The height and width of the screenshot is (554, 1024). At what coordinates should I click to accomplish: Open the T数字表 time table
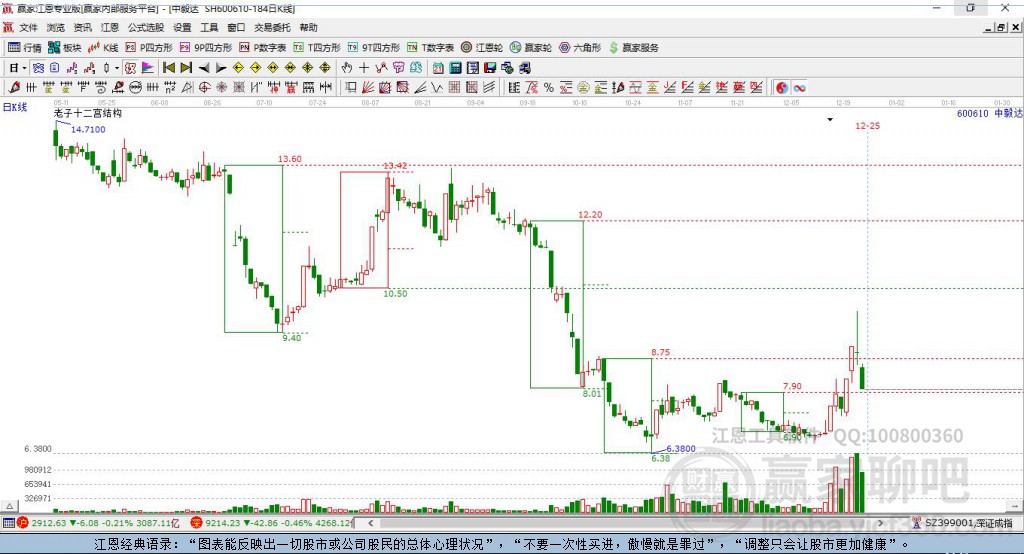[430, 48]
